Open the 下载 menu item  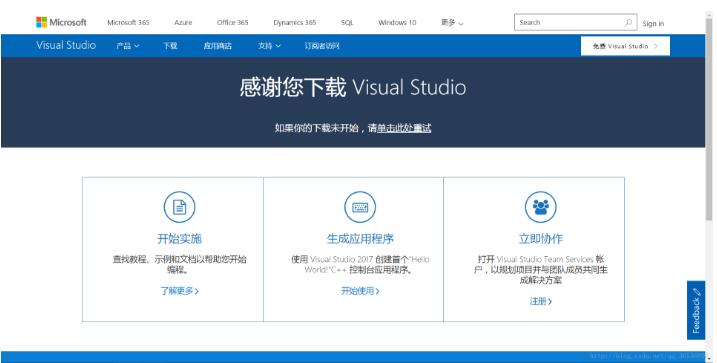(x=171, y=46)
